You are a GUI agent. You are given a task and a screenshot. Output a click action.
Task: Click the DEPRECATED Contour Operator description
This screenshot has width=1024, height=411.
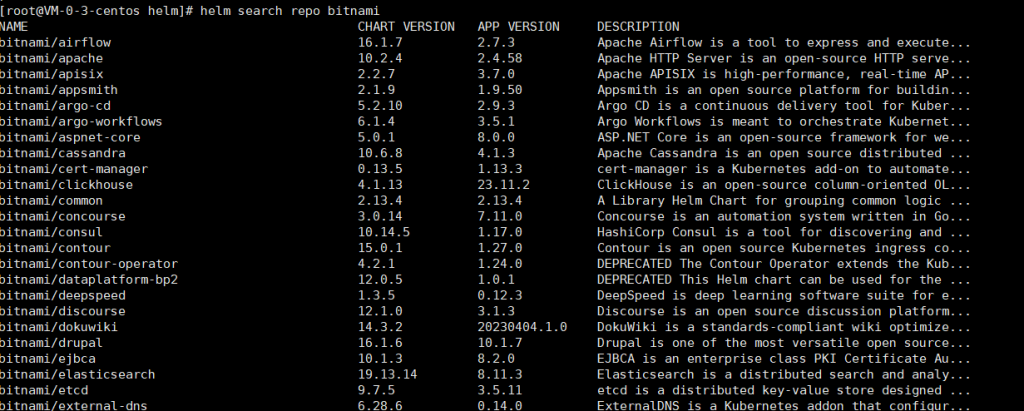(783, 262)
